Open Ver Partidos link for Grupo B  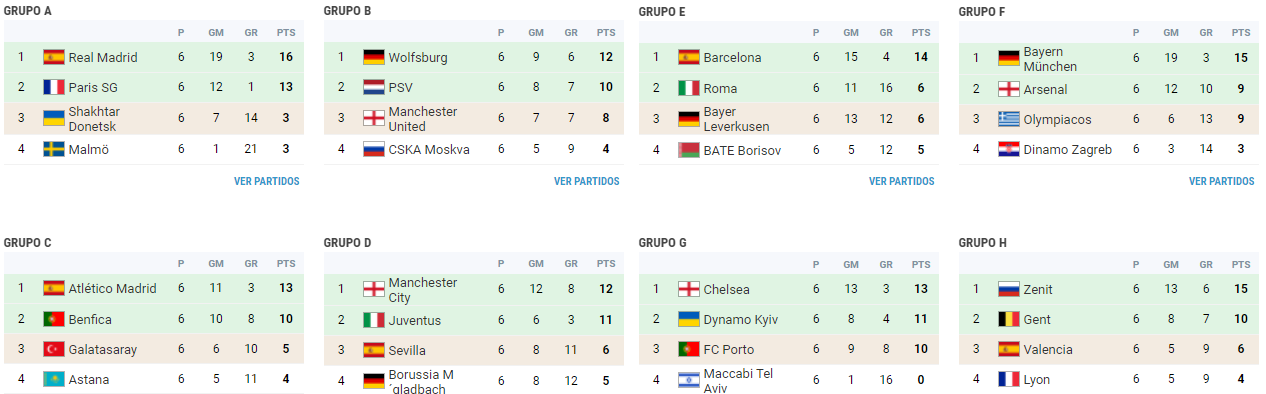coord(587,182)
